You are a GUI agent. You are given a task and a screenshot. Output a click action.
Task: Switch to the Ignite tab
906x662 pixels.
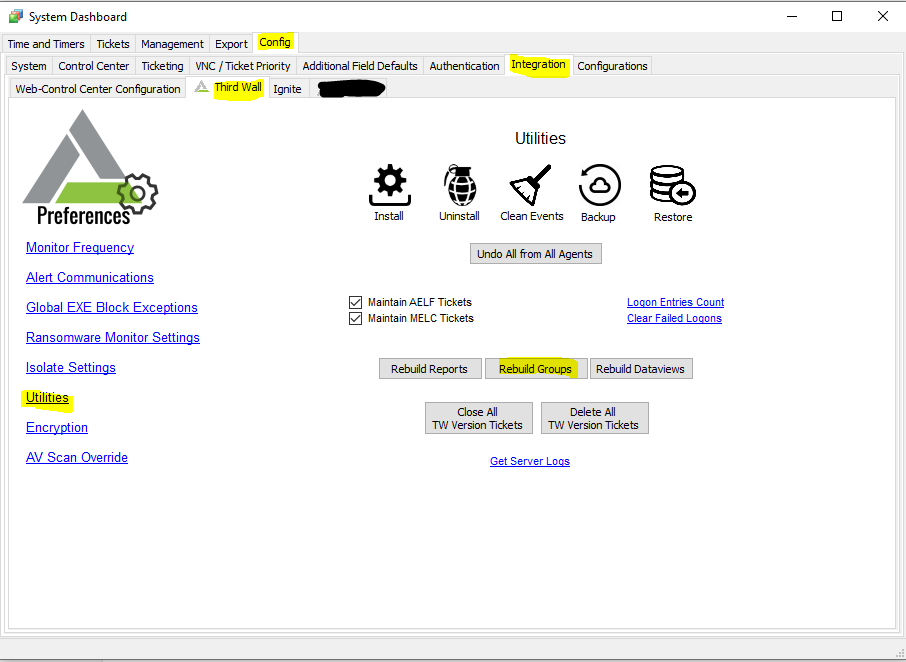[x=287, y=89]
